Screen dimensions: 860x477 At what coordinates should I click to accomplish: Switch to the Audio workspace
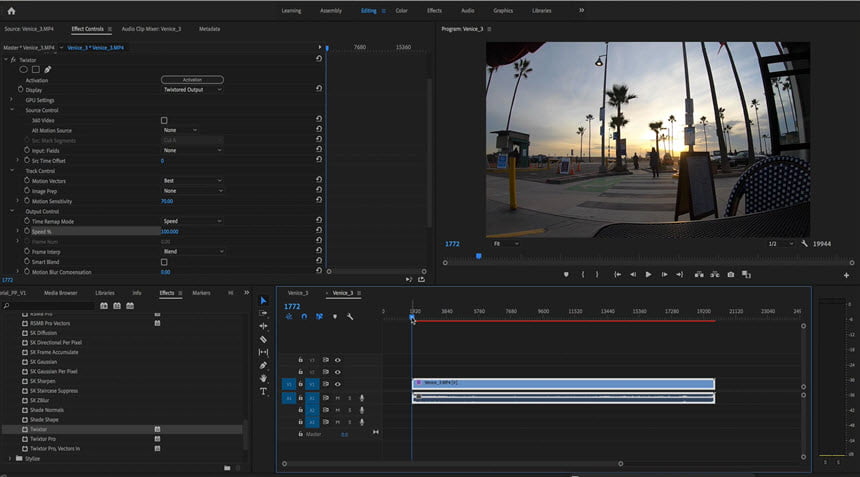coord(467,10)
